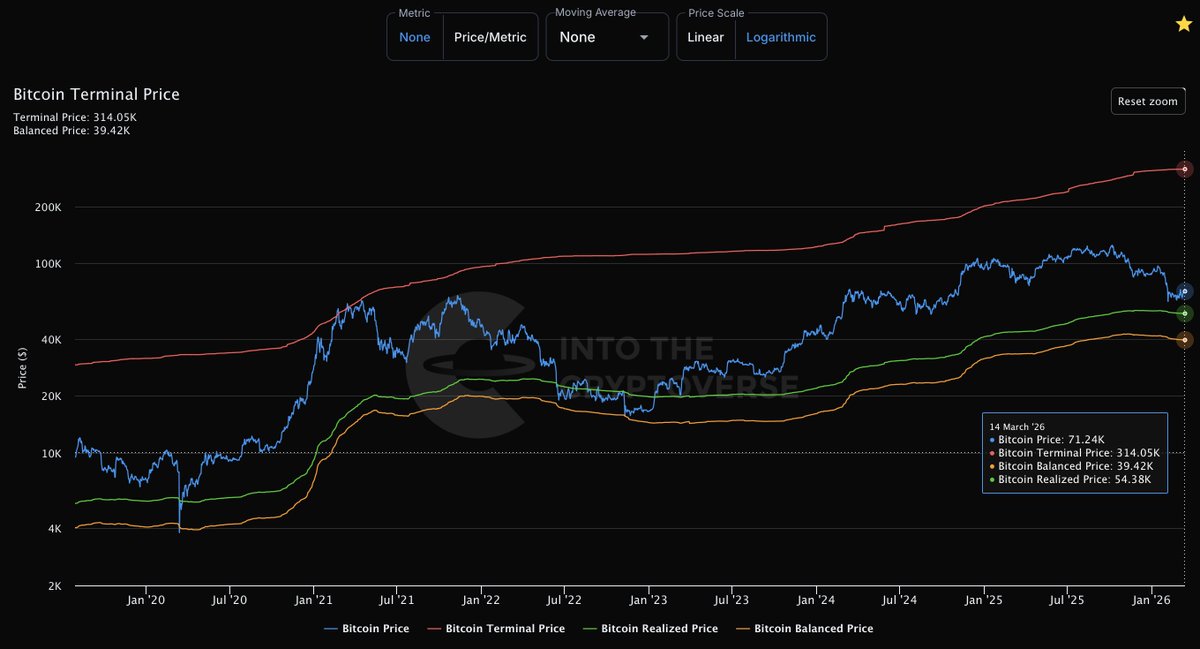Click the Balanced Price: 39.42K subtitle
1200x649 pixels.
click(x=72, y=130)
